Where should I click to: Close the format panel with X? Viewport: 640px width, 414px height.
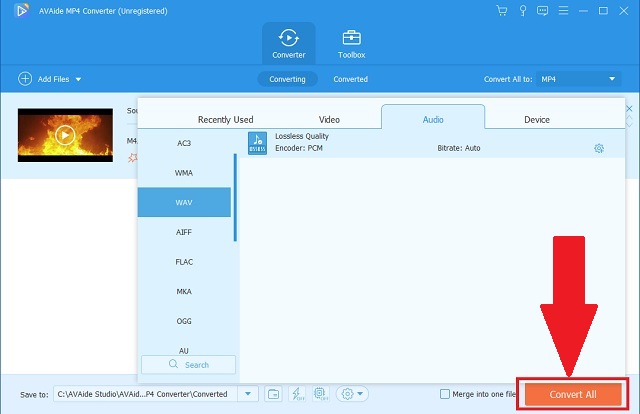pos(629,109)
